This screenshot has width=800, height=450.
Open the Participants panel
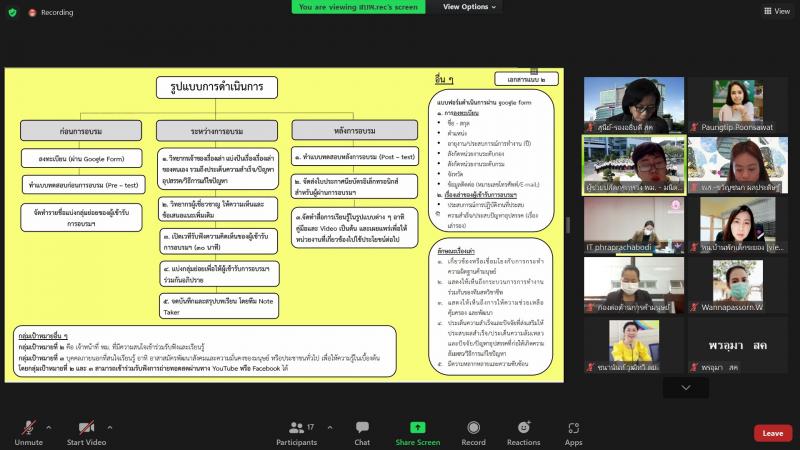[x=296, y=433]
